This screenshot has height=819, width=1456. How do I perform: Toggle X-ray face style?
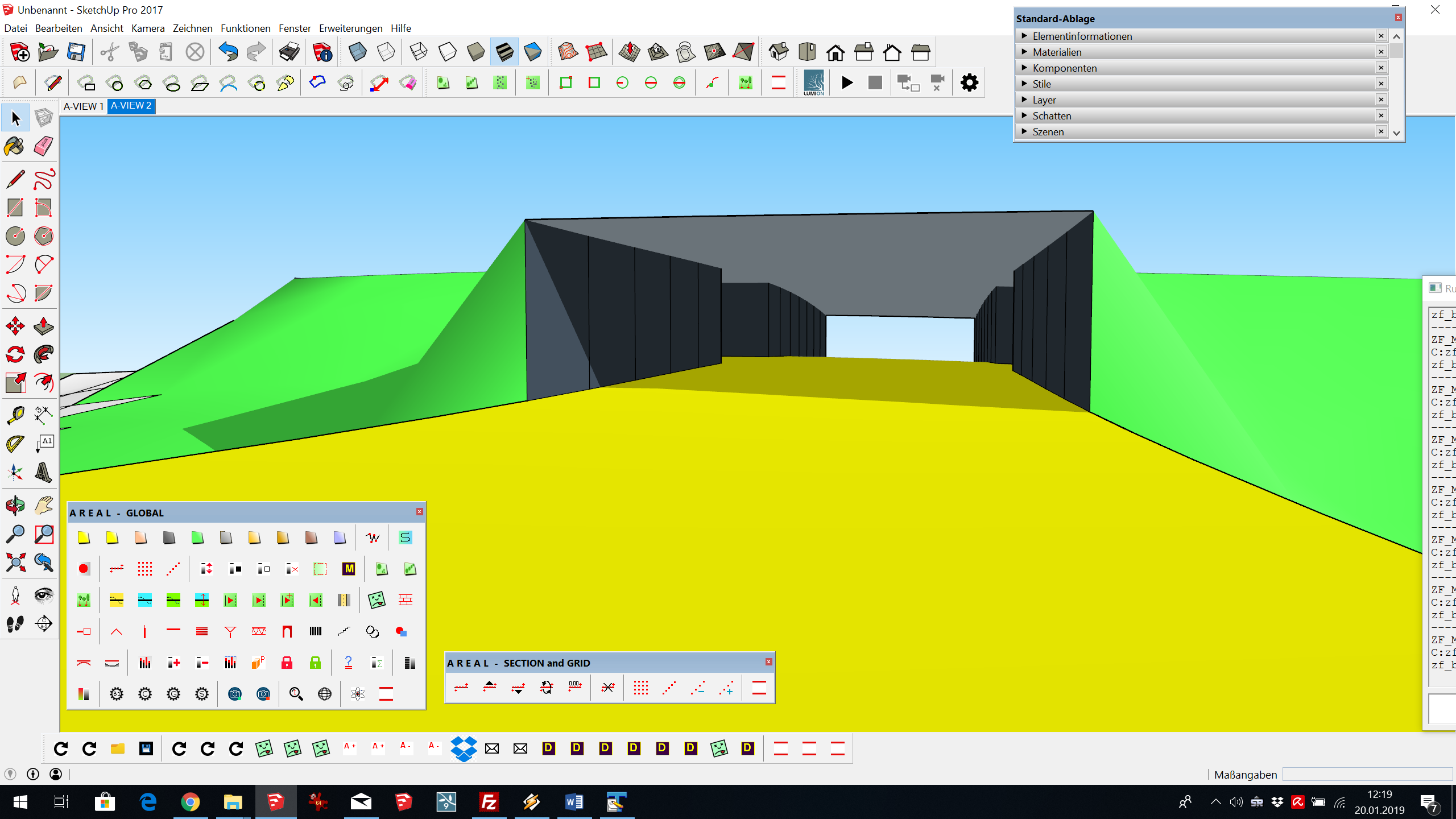(357, 52)
